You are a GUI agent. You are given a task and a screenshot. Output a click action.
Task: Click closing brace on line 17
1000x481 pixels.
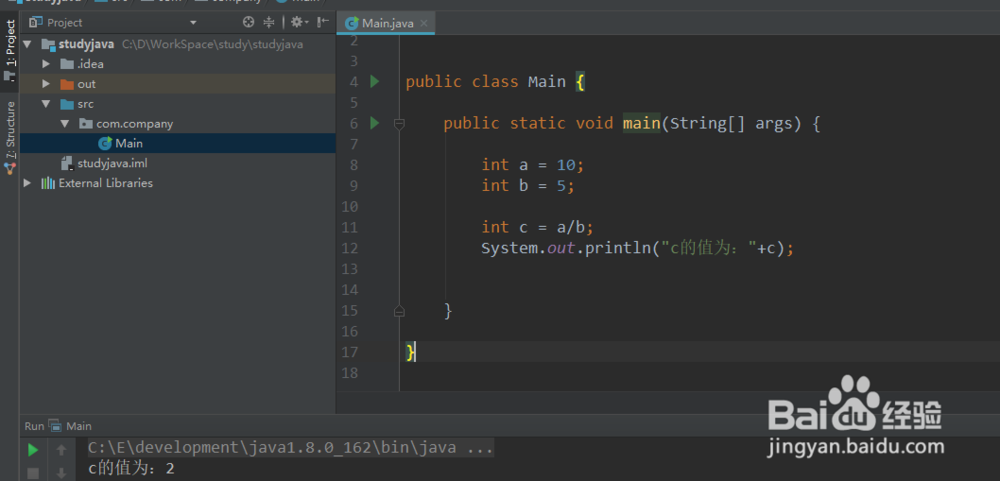click(410, 352)
